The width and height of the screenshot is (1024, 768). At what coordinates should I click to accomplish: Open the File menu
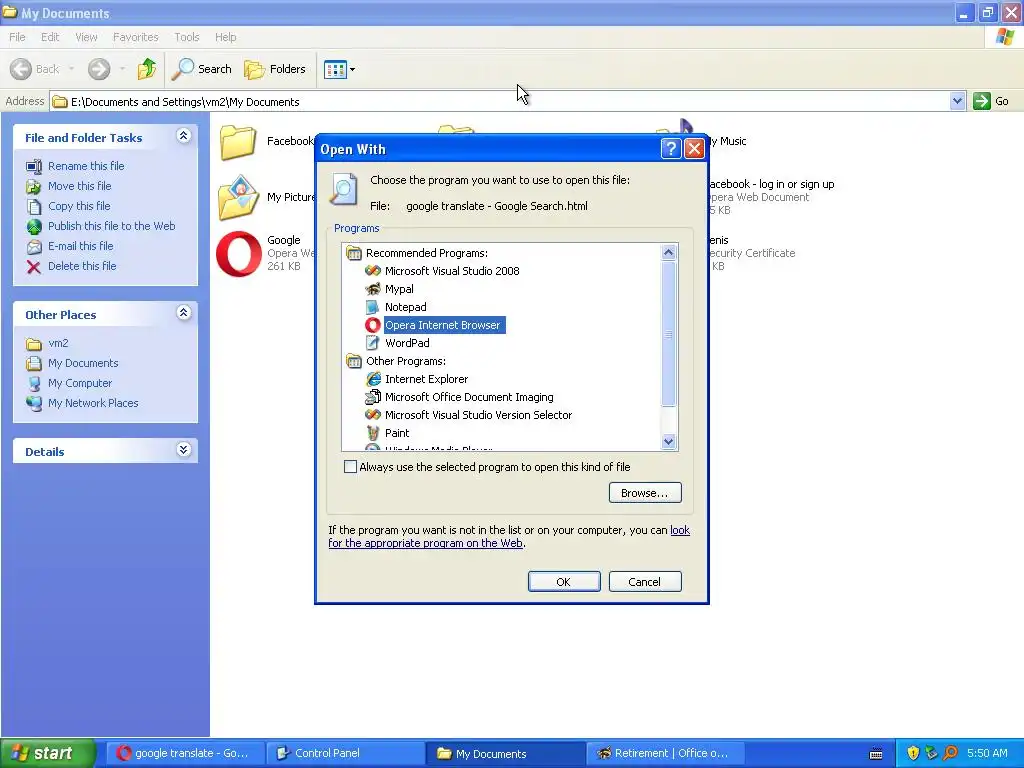17,37
